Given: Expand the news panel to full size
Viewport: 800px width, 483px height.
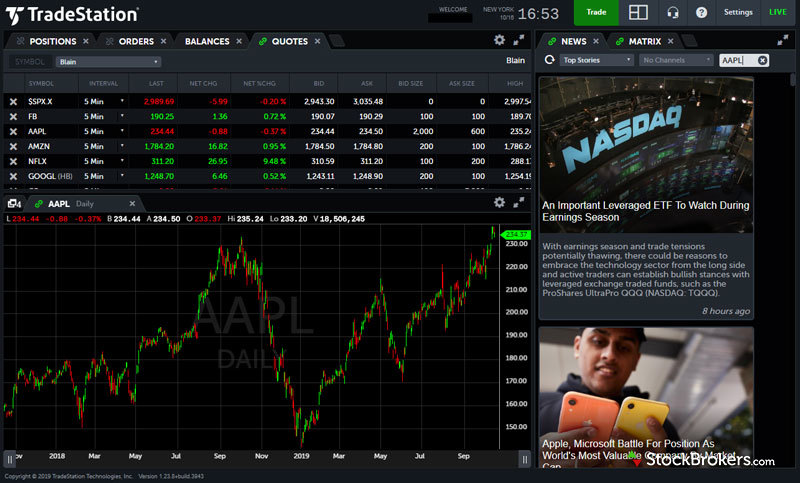Looking at the screenshot, I should (x=783, y=40).
